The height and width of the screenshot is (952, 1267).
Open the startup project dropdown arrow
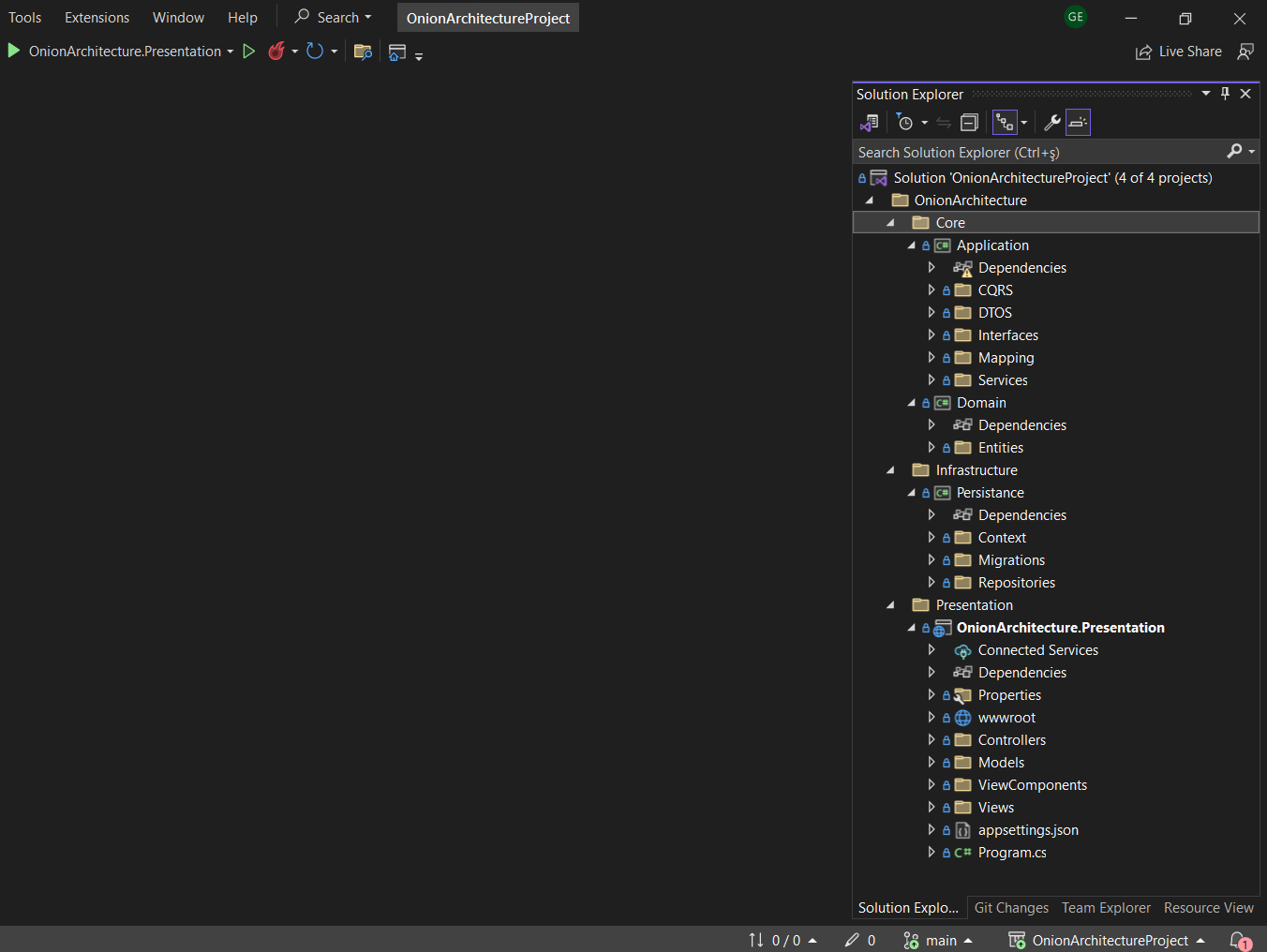click(x=230, y=52)
